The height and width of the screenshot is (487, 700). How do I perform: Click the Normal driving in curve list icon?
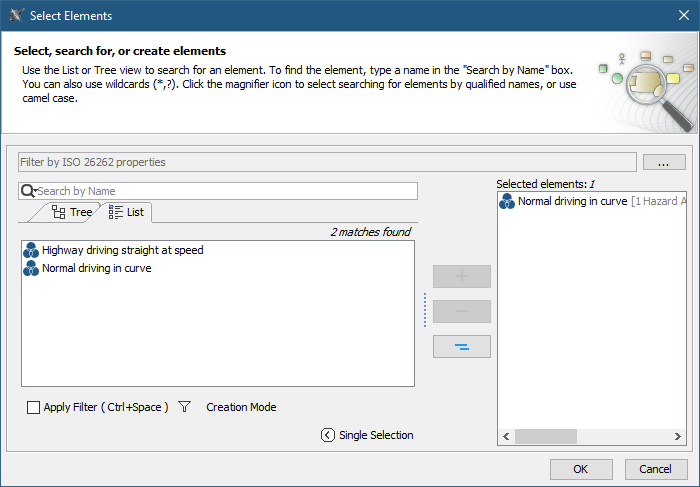[x=30, y=268]
